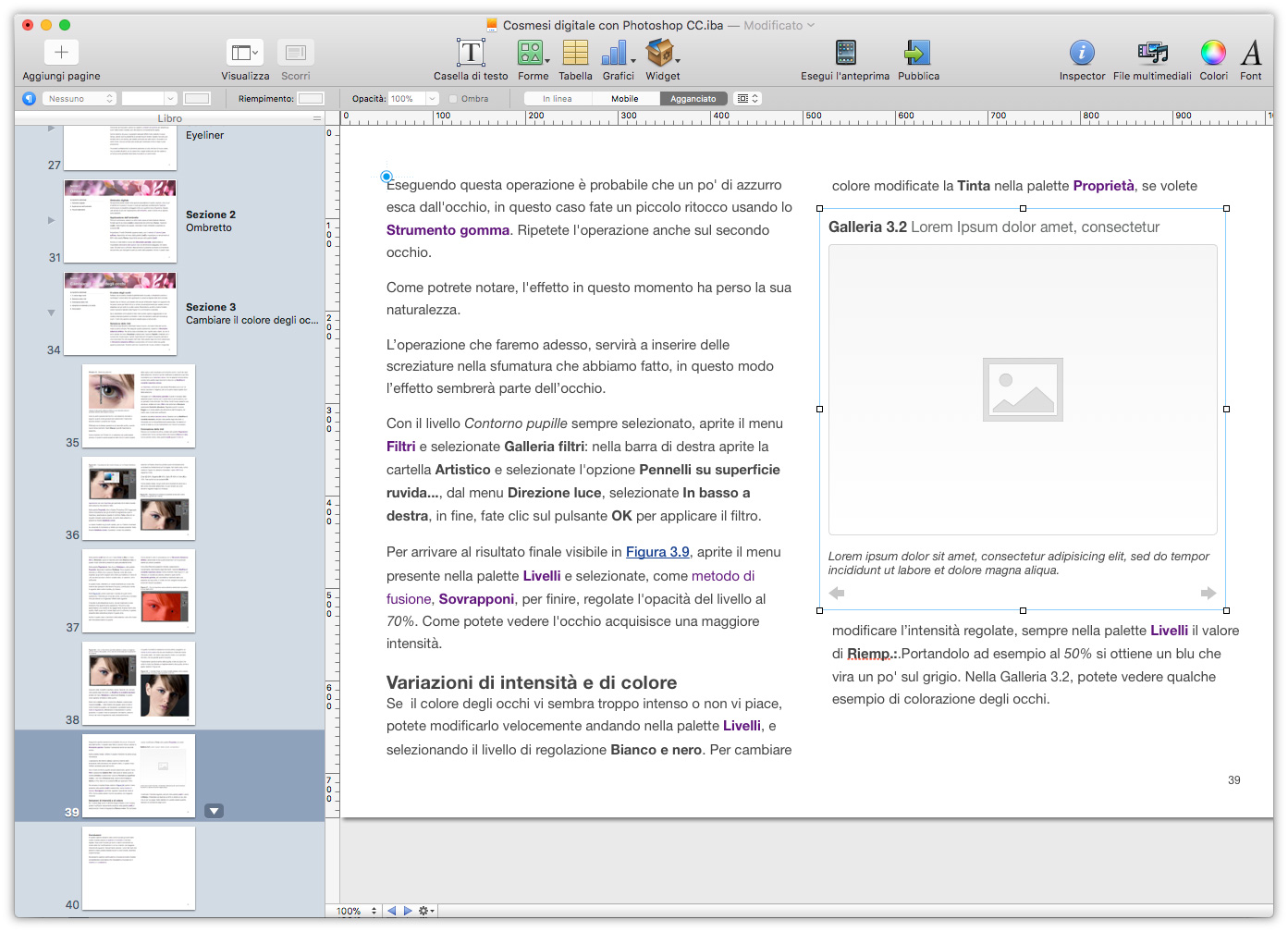
Task: Expand the Sezione 2 Ombretto disclosure triangle
Action: (x=51, y=220)
